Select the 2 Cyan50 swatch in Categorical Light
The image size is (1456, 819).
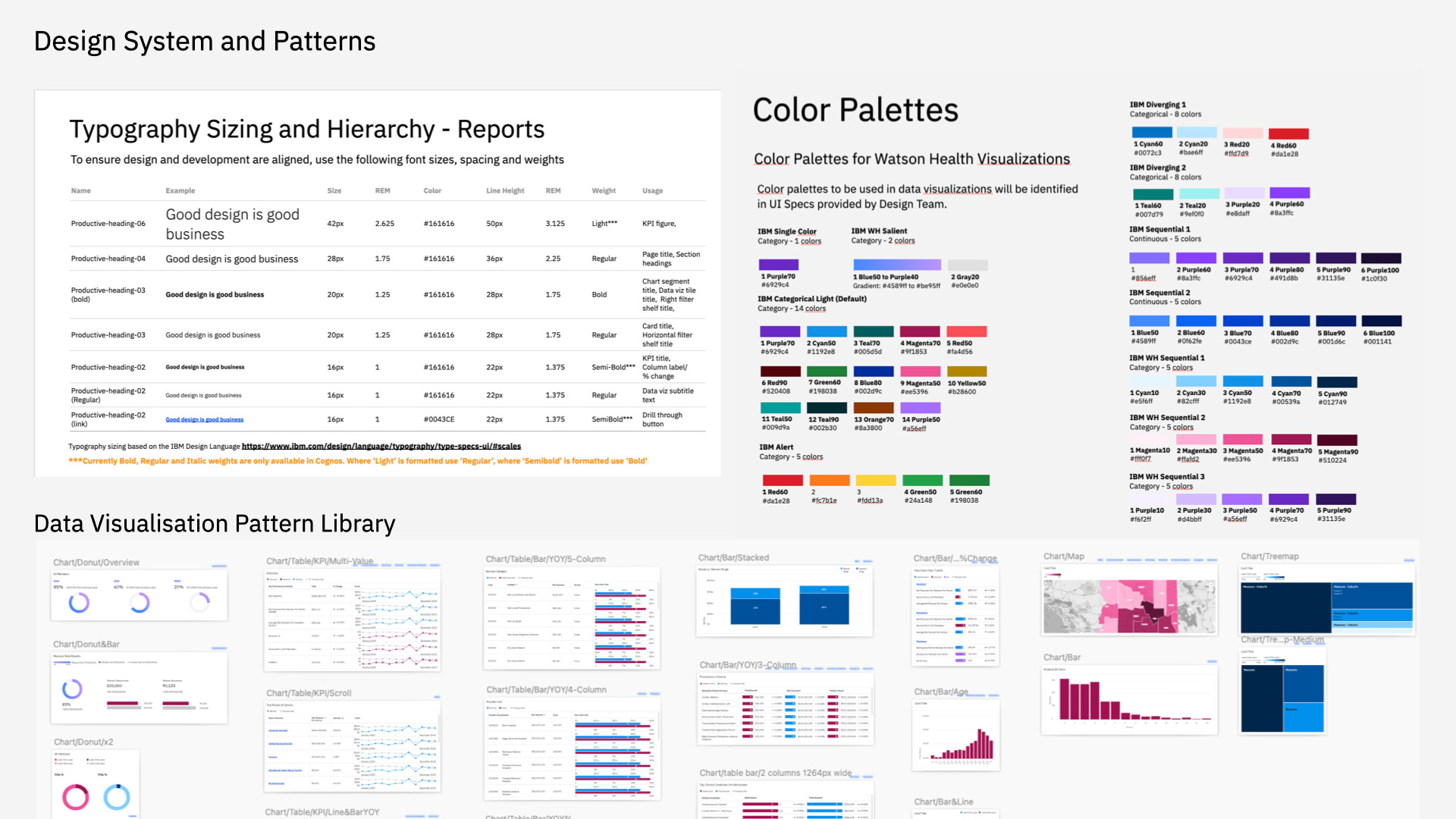[x=827, y=331]
